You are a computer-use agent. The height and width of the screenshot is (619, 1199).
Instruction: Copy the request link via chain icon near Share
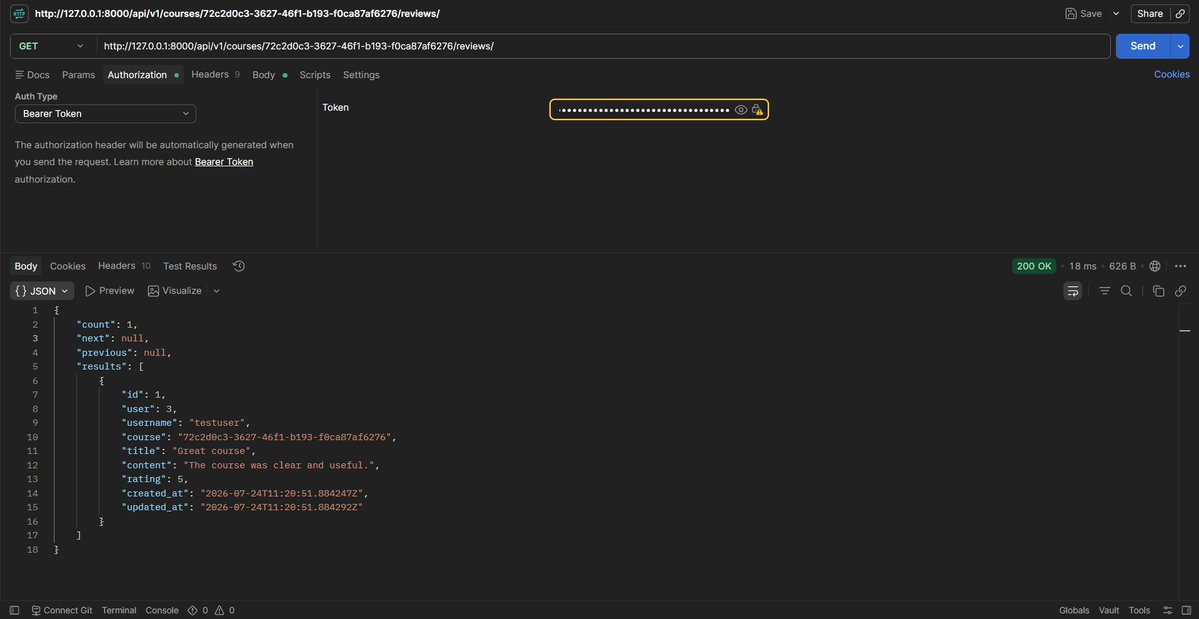coord(1180,14)
